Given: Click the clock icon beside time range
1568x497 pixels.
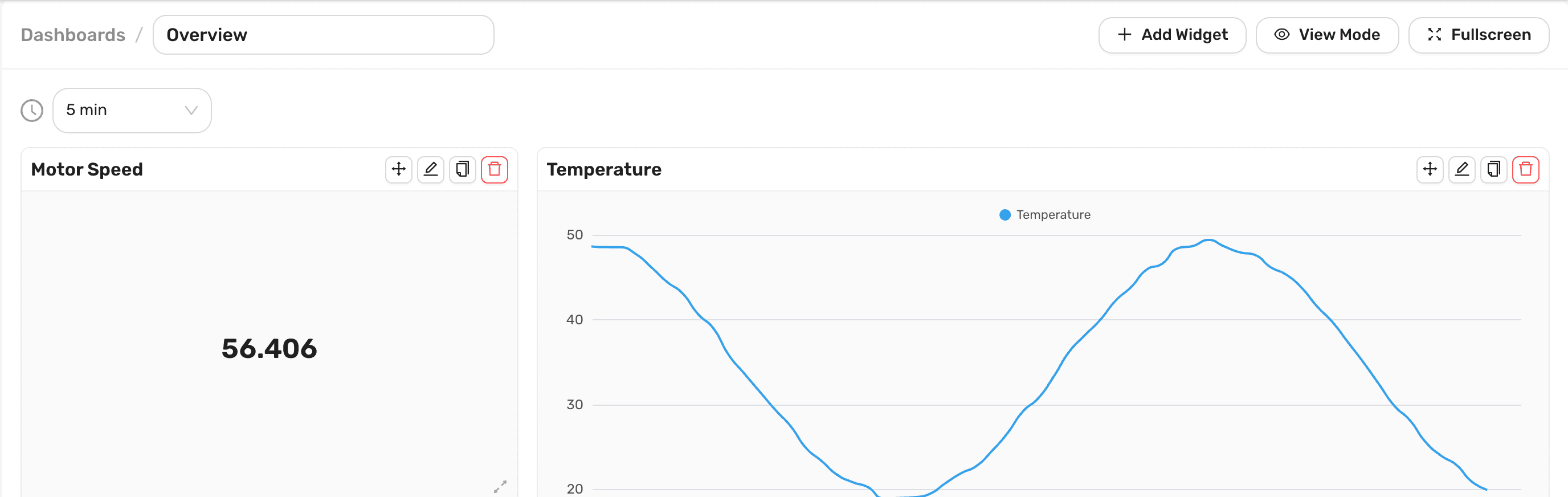Looking at the screenshot, I should pos(32,111).
